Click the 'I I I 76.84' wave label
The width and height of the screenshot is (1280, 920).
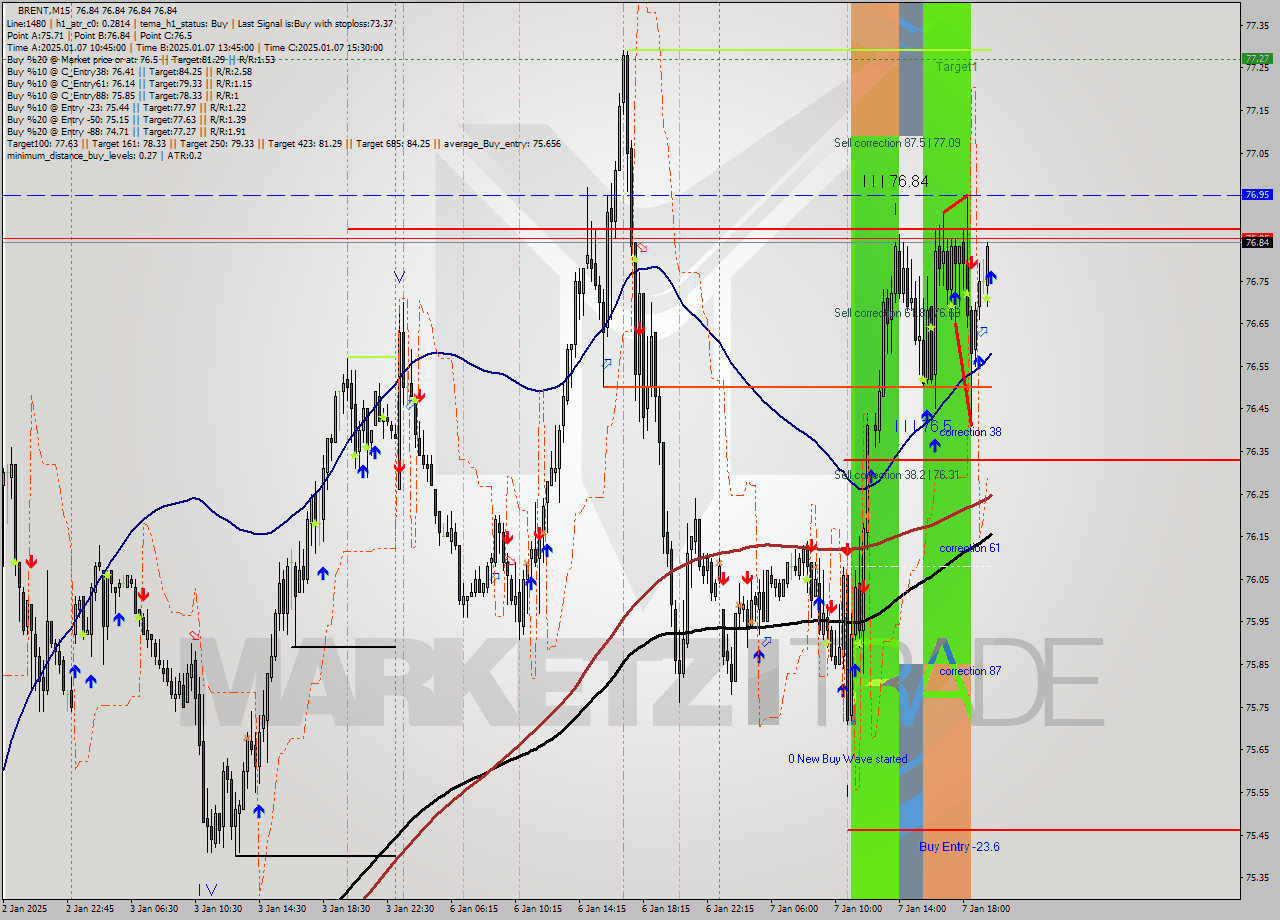pos(896,181)
